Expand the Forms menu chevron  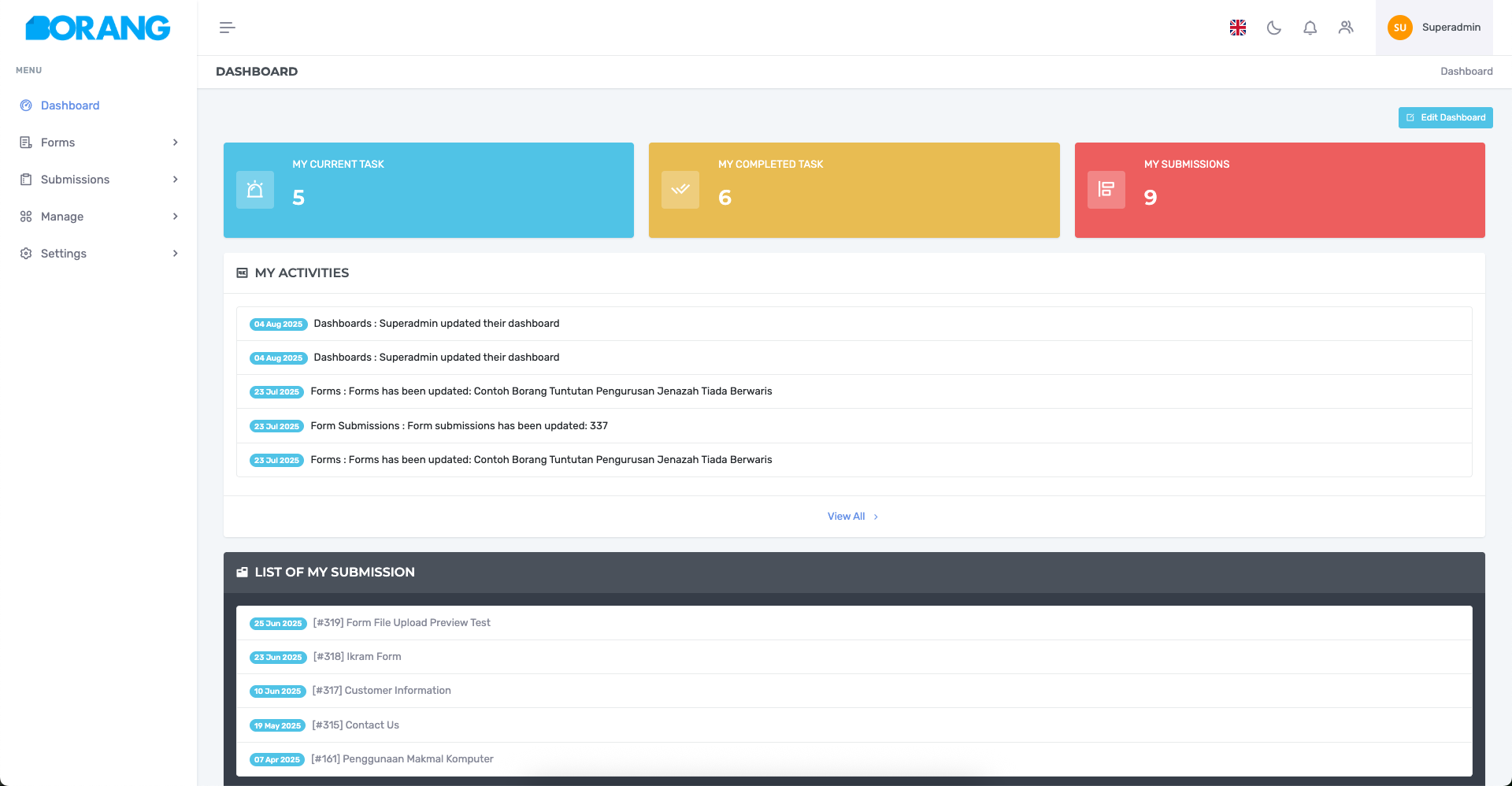coord(175,143)
